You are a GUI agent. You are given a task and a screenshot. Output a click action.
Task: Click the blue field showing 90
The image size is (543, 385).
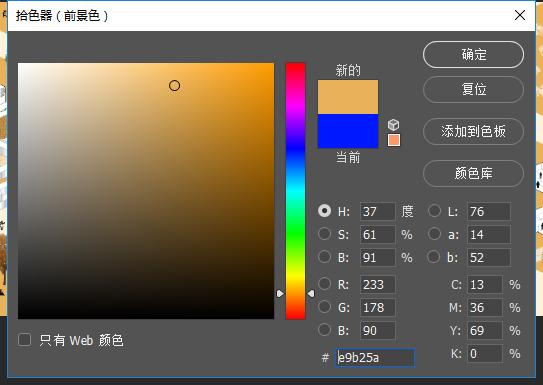point(377,331)
